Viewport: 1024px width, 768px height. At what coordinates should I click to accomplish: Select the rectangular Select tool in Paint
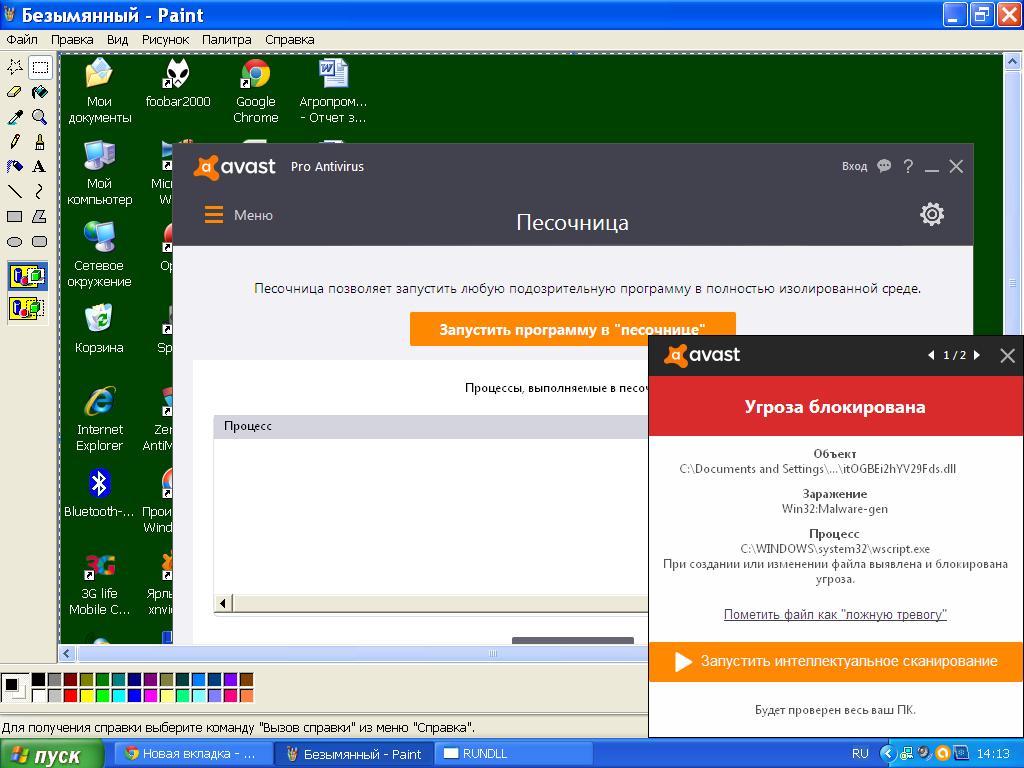40,67
